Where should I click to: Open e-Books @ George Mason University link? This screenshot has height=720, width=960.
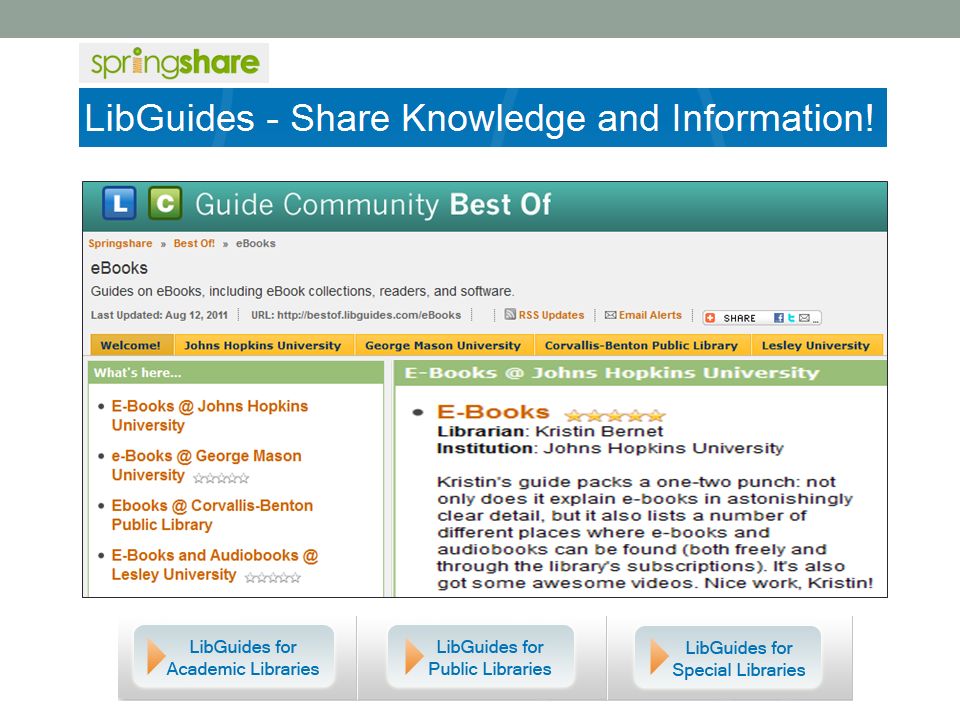[206, 465]
